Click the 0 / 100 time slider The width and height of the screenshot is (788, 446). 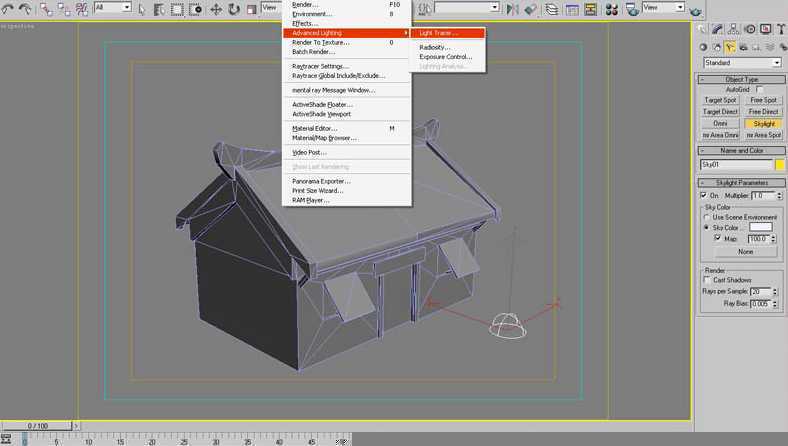37,426
